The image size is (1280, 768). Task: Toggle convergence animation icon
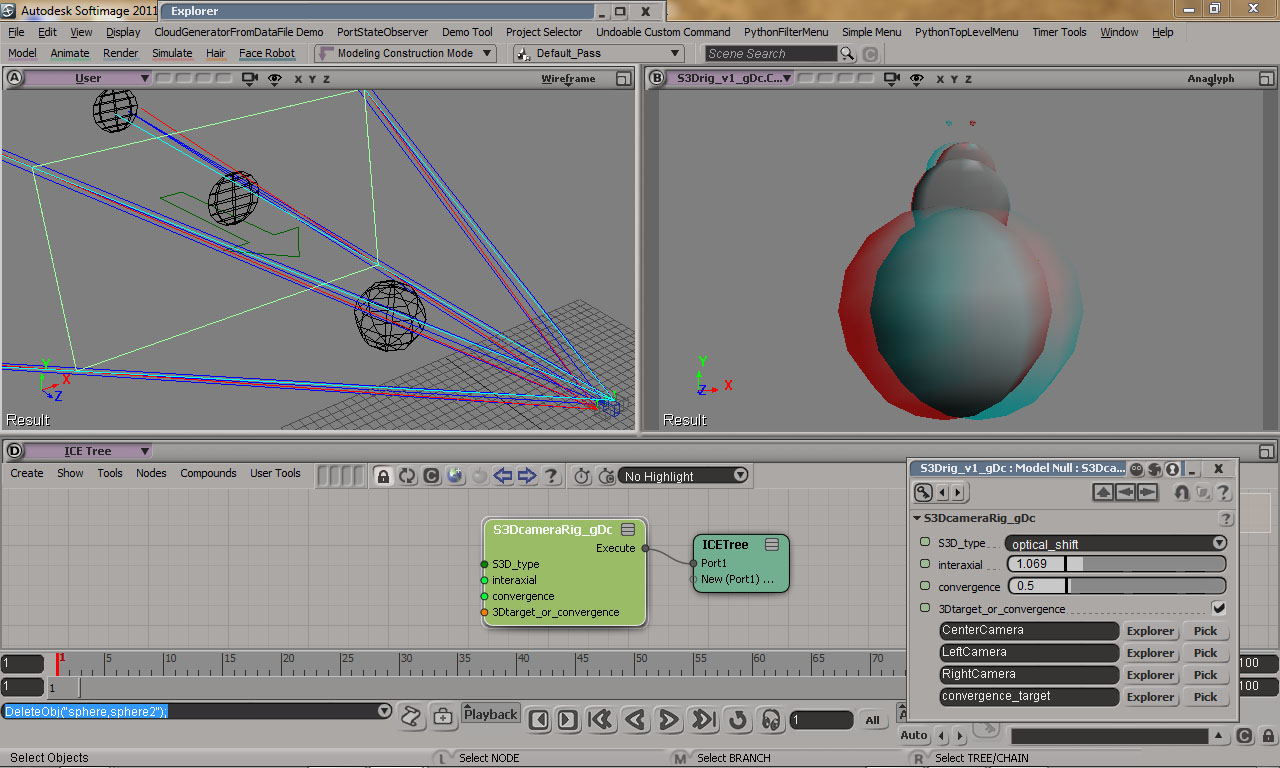925,586
